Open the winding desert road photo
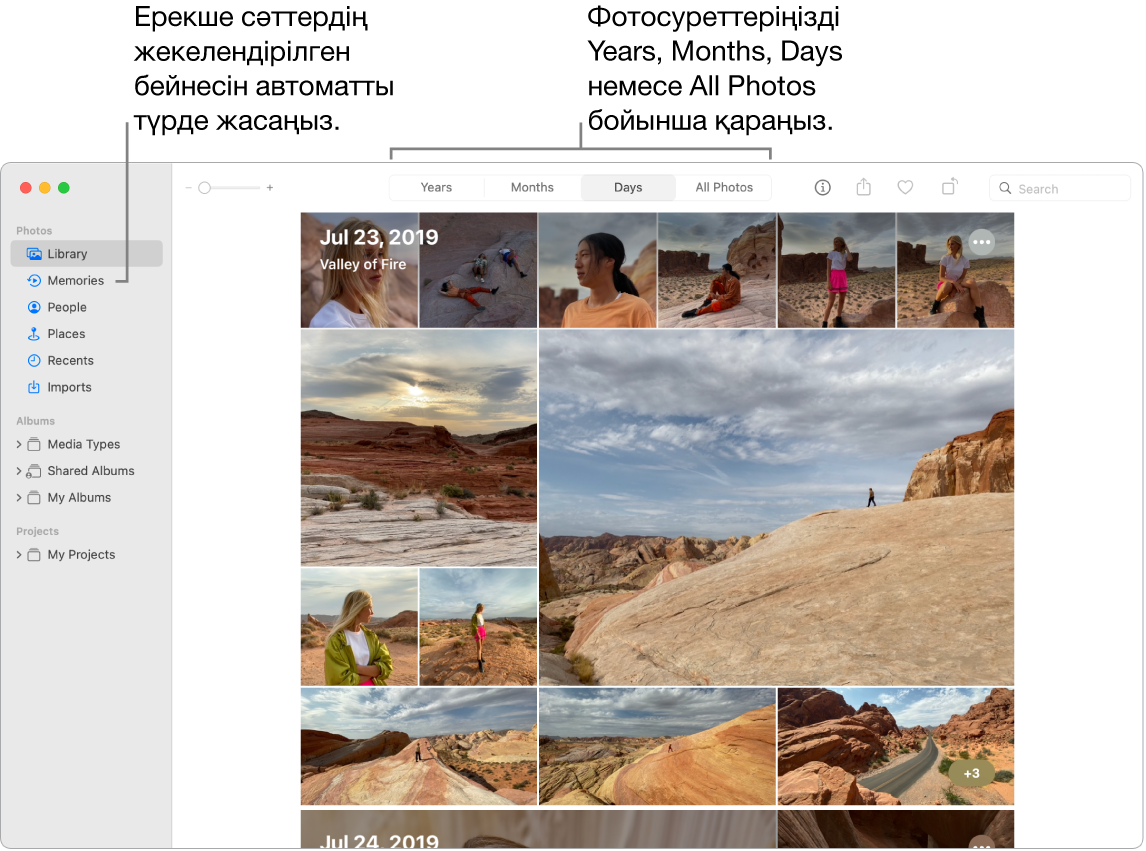1146x851 pixels. pos(896,746)
